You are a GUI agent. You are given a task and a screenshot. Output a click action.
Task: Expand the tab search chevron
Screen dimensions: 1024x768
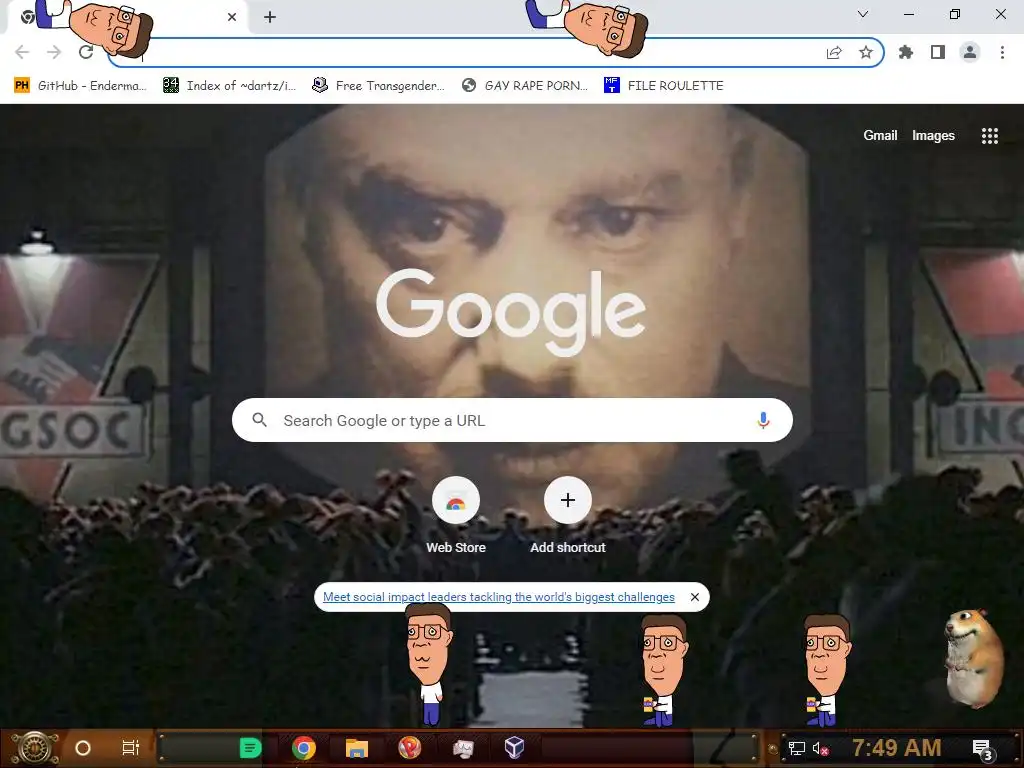863,14
